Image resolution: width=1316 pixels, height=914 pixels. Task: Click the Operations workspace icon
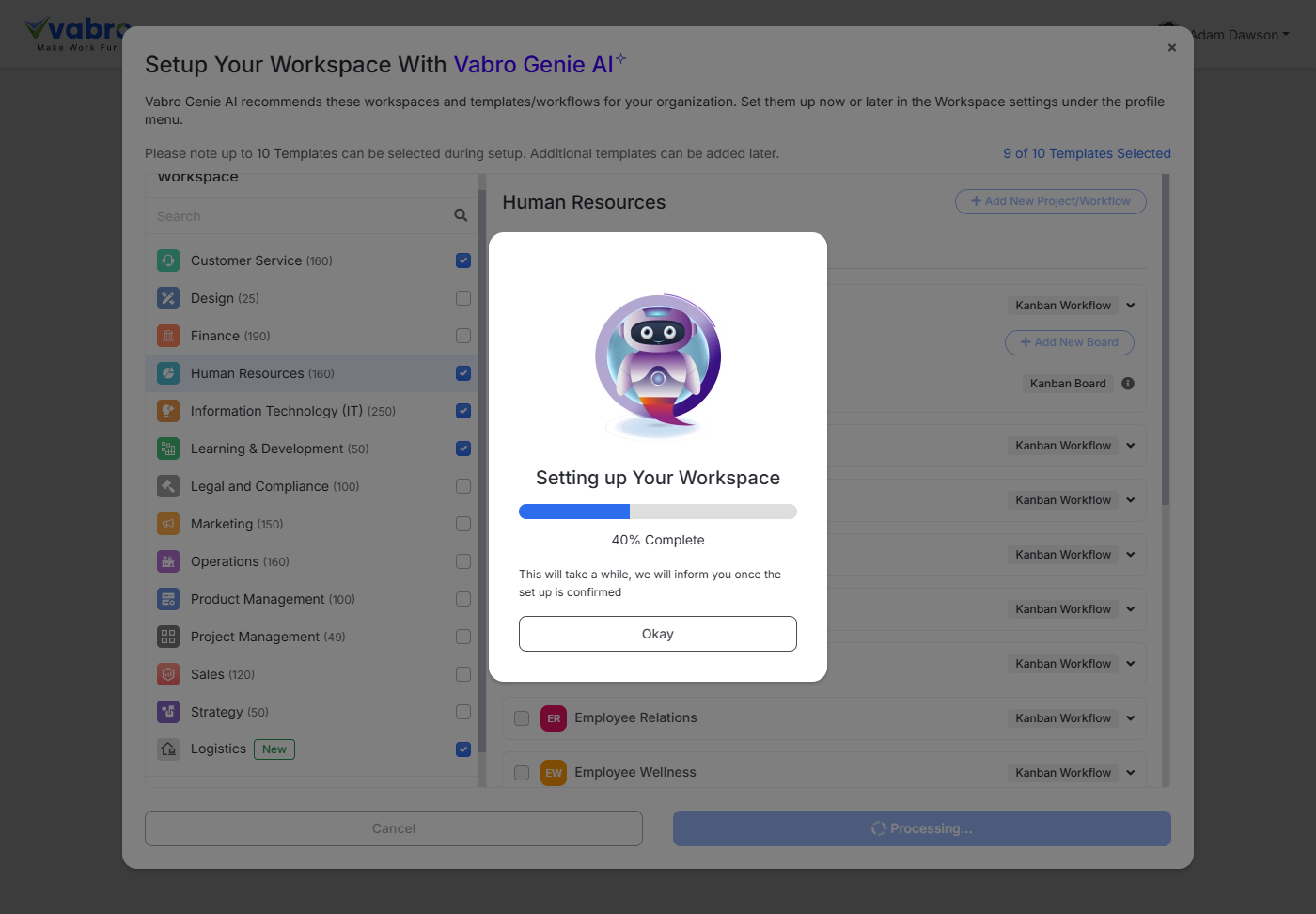pos(168,561)
